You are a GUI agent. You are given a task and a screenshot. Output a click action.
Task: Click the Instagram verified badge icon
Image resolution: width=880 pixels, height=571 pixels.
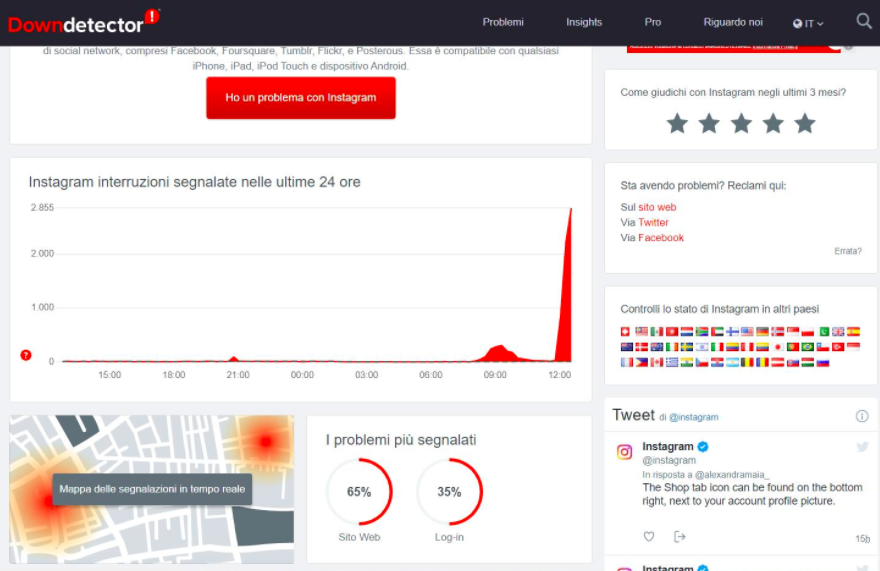point(703,447)
